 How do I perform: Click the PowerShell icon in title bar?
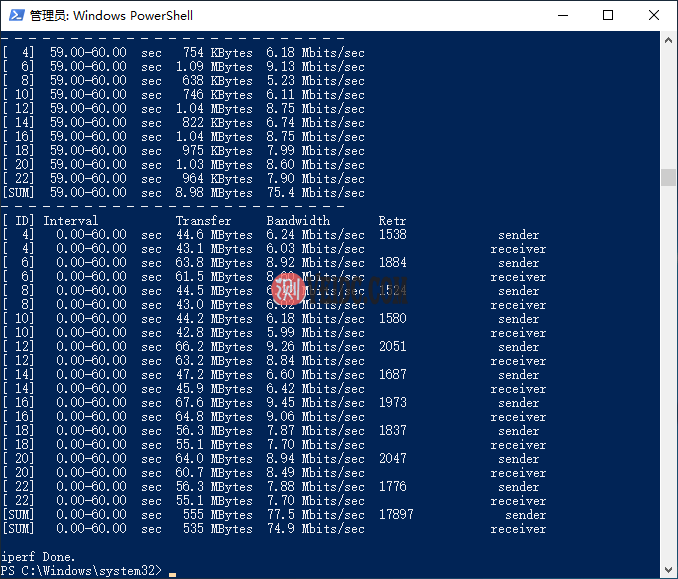click(x=17, y=16)
